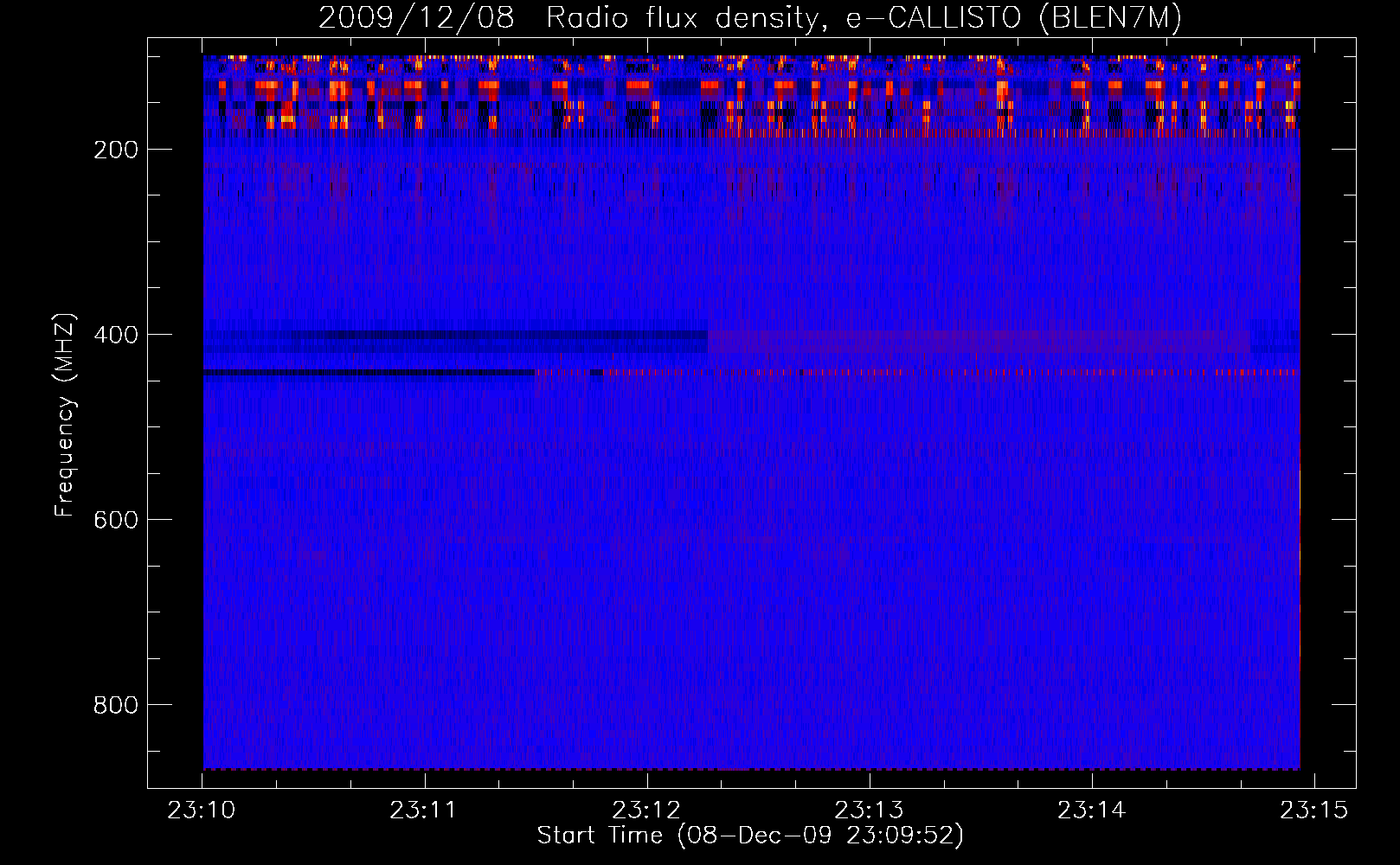Screen dimensions: 1400x865
Task: Click the plot title "Radio flux density, e-CALLISTO (BLEN7M)"
Action: coord(864,18)
